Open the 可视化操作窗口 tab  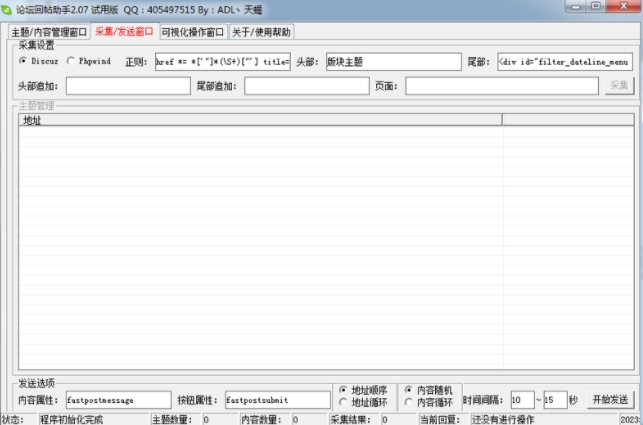[x=194, y=32]
